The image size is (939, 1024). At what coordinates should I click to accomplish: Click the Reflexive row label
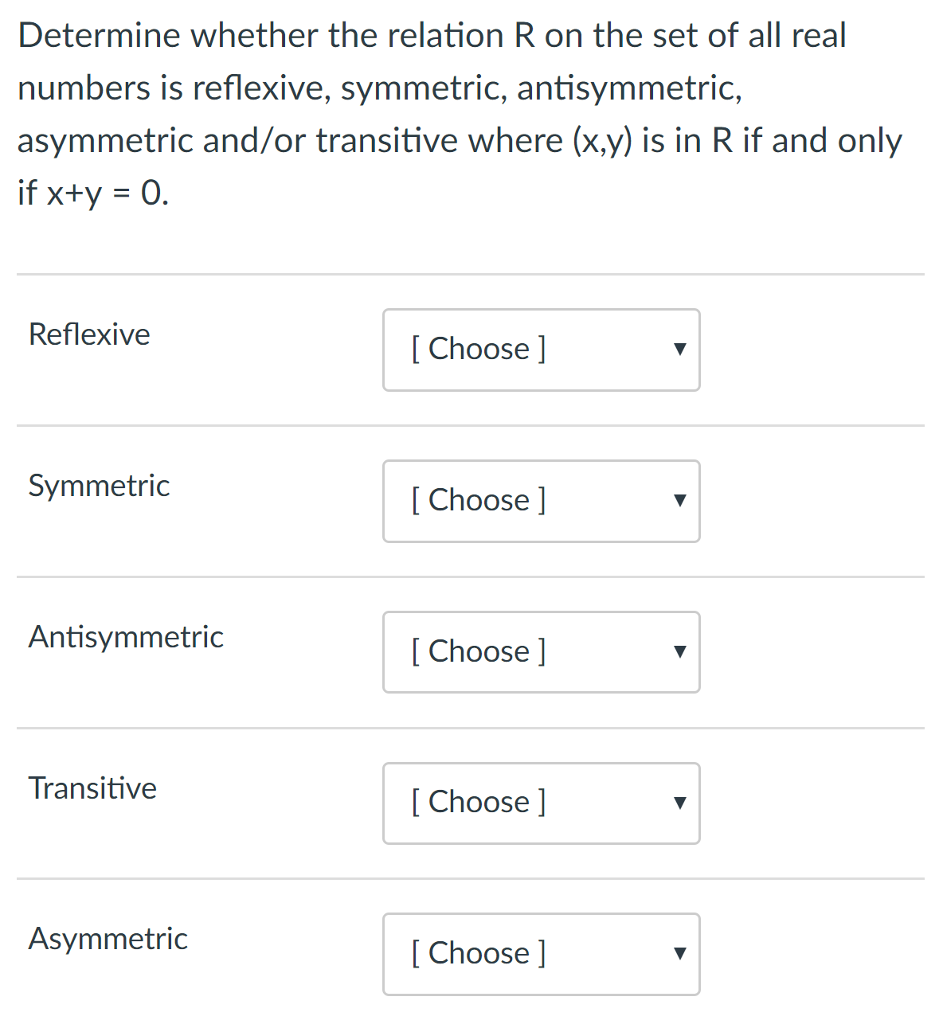tap(88, 334)
